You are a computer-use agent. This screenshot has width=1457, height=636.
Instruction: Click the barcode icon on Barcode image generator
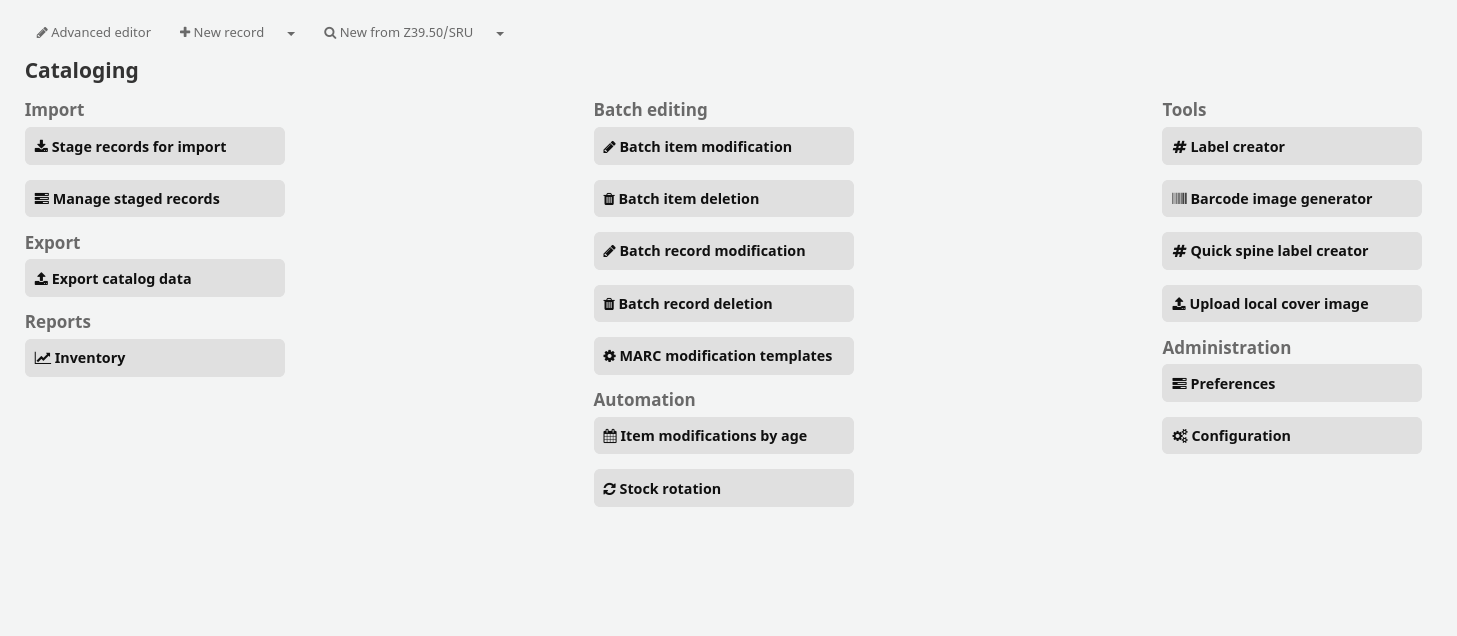(x=1179, y=199)
